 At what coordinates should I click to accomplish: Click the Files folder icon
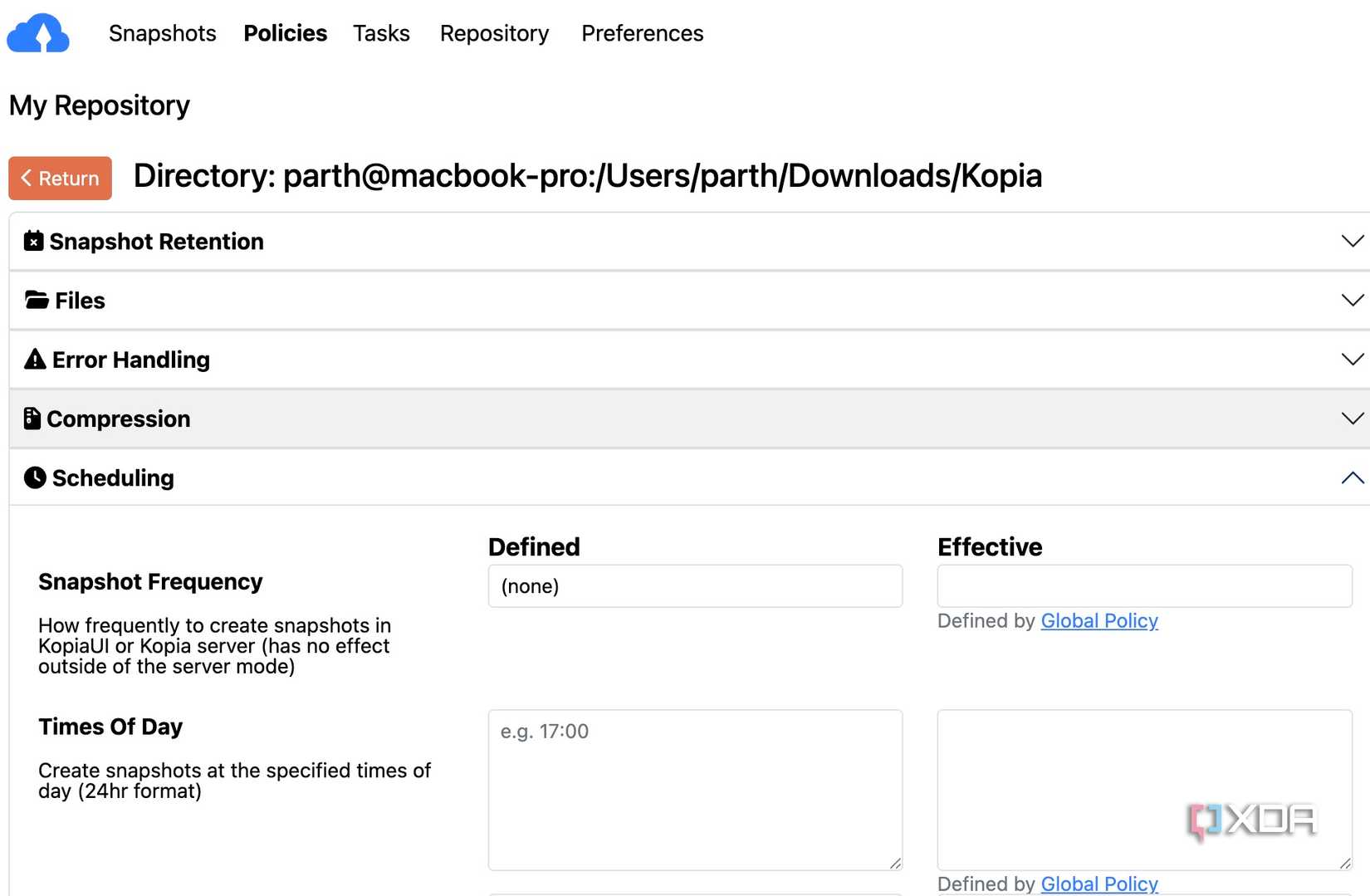[x=37, y=300]
